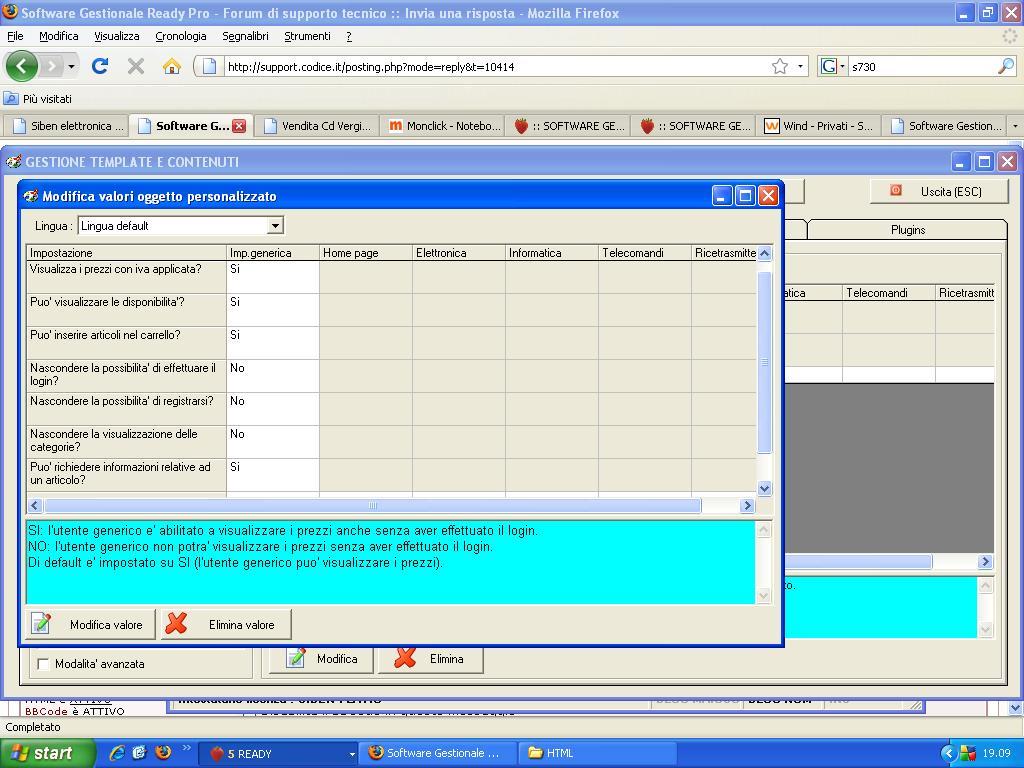
Task: Open the Strumenti menu
Action: pos(307,36)
